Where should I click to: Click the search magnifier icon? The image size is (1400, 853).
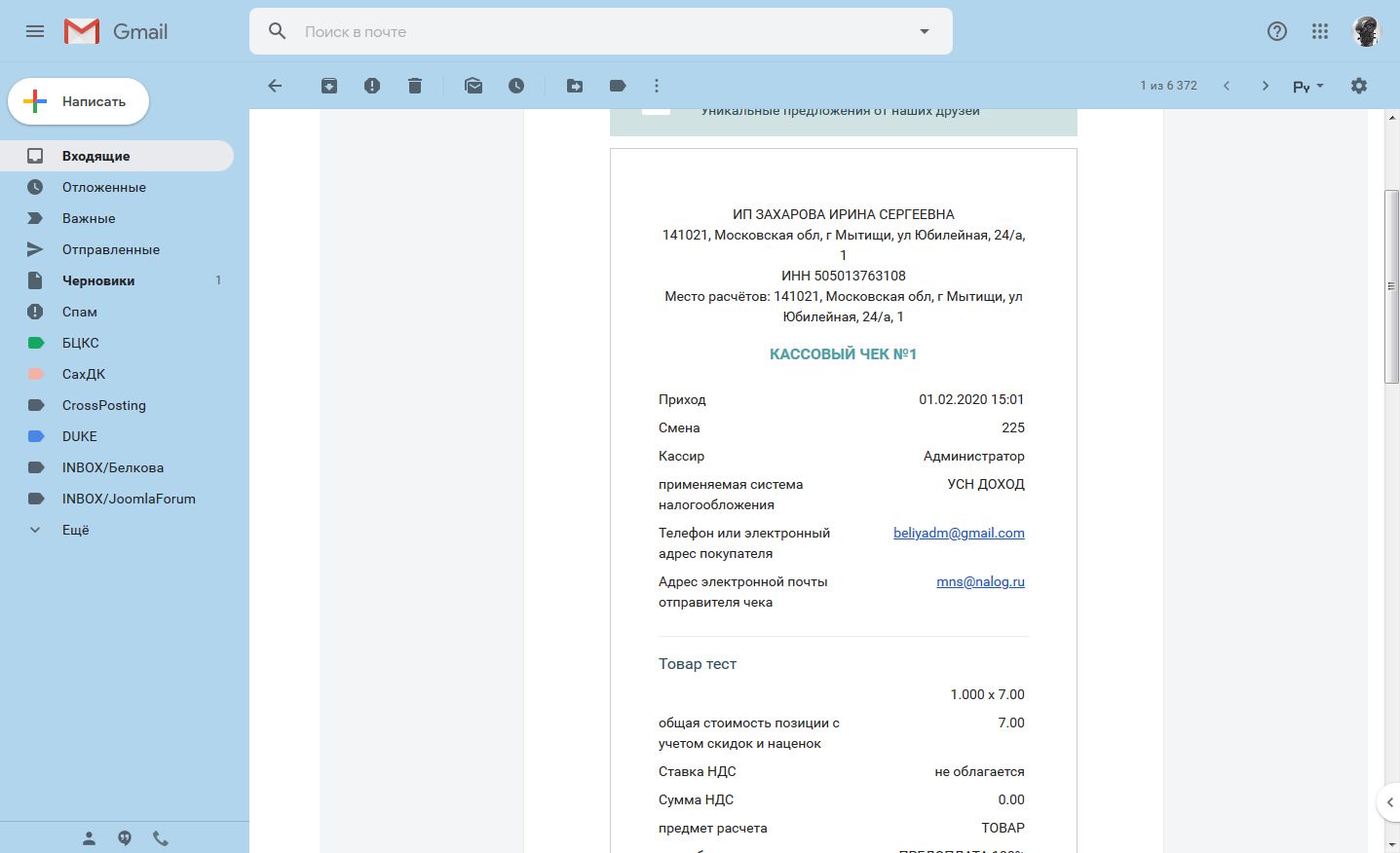(278, 31)
